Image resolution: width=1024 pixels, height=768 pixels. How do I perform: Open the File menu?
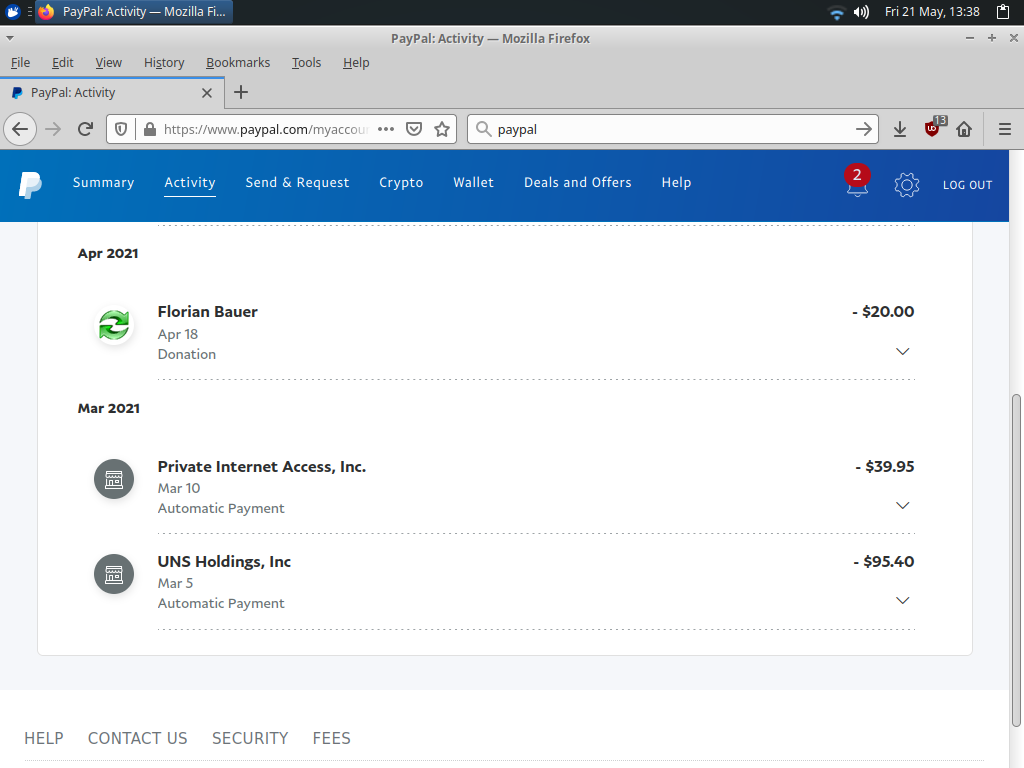click(20, 63)
